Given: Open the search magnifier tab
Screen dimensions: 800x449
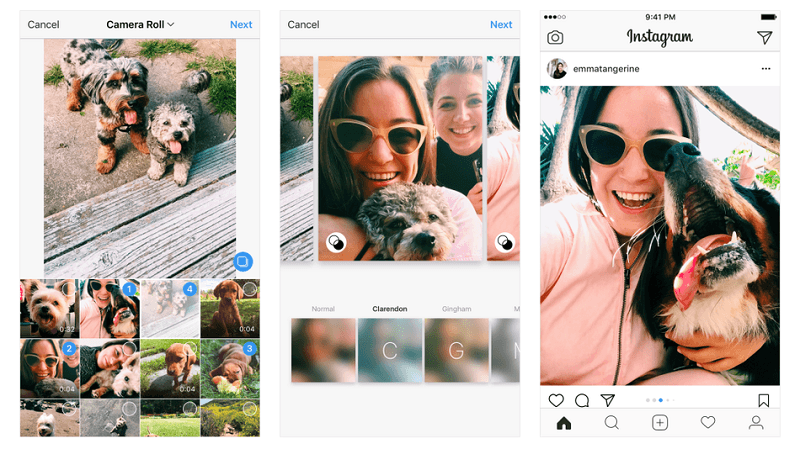Looking at the screenshot, I should tap(612, 423).
